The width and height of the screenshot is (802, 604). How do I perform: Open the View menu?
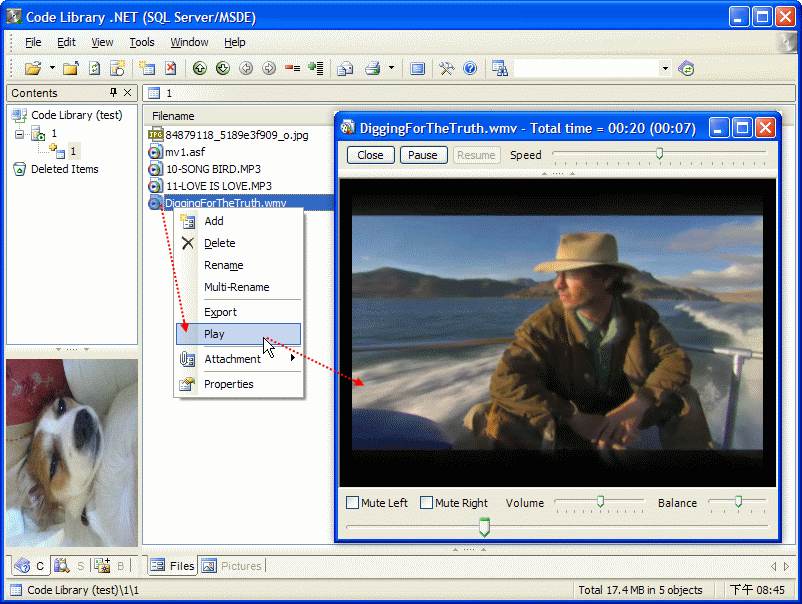click(x=102, y=42)
